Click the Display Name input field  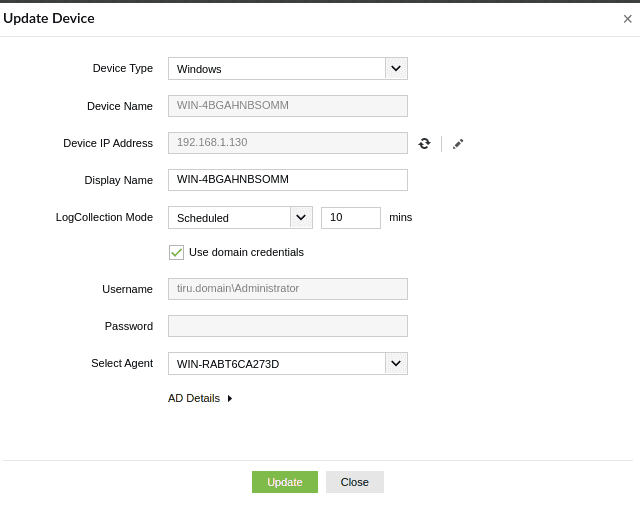(288, 180)
